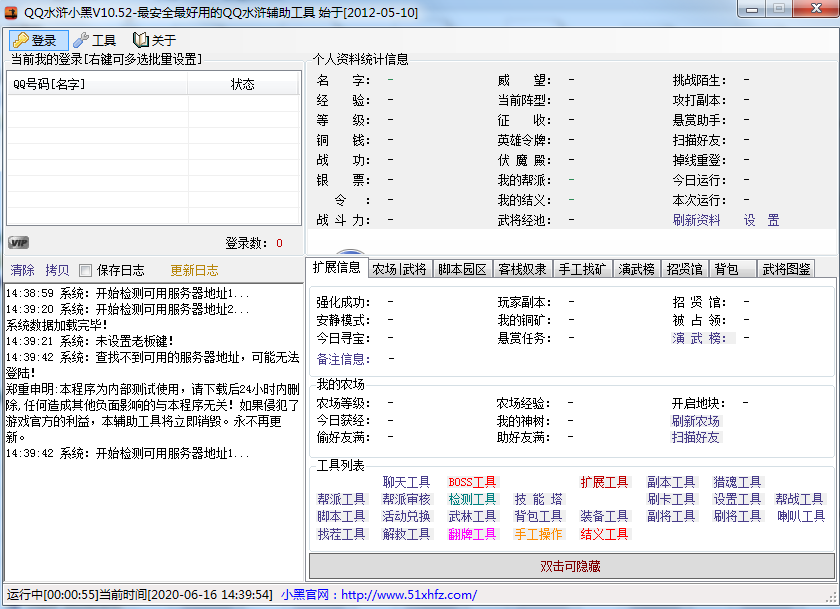Open 帮战工具
The width and height of the screenshot is (840, 609).
click(x=799, y=499)
